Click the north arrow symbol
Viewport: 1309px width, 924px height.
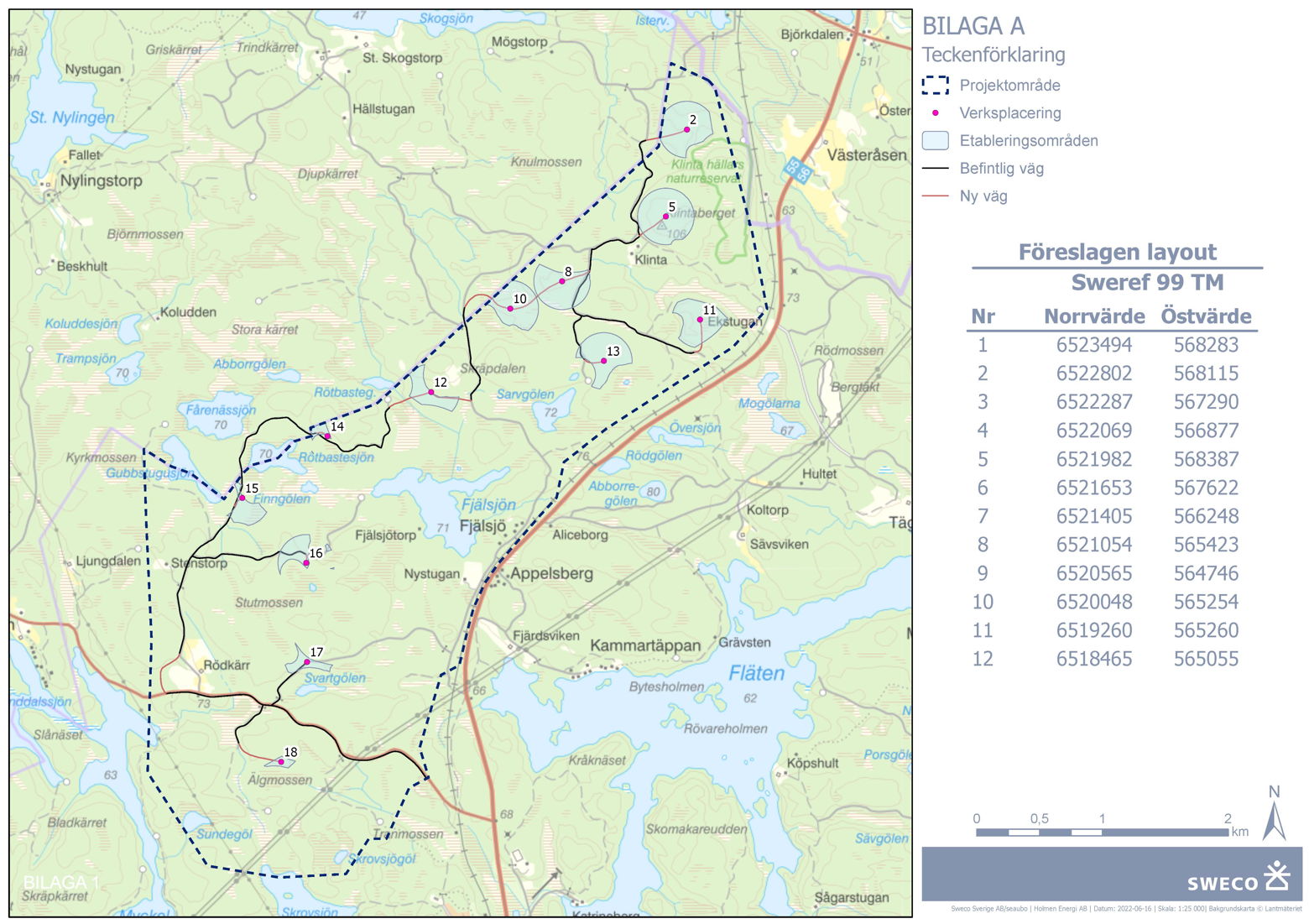1275,815
